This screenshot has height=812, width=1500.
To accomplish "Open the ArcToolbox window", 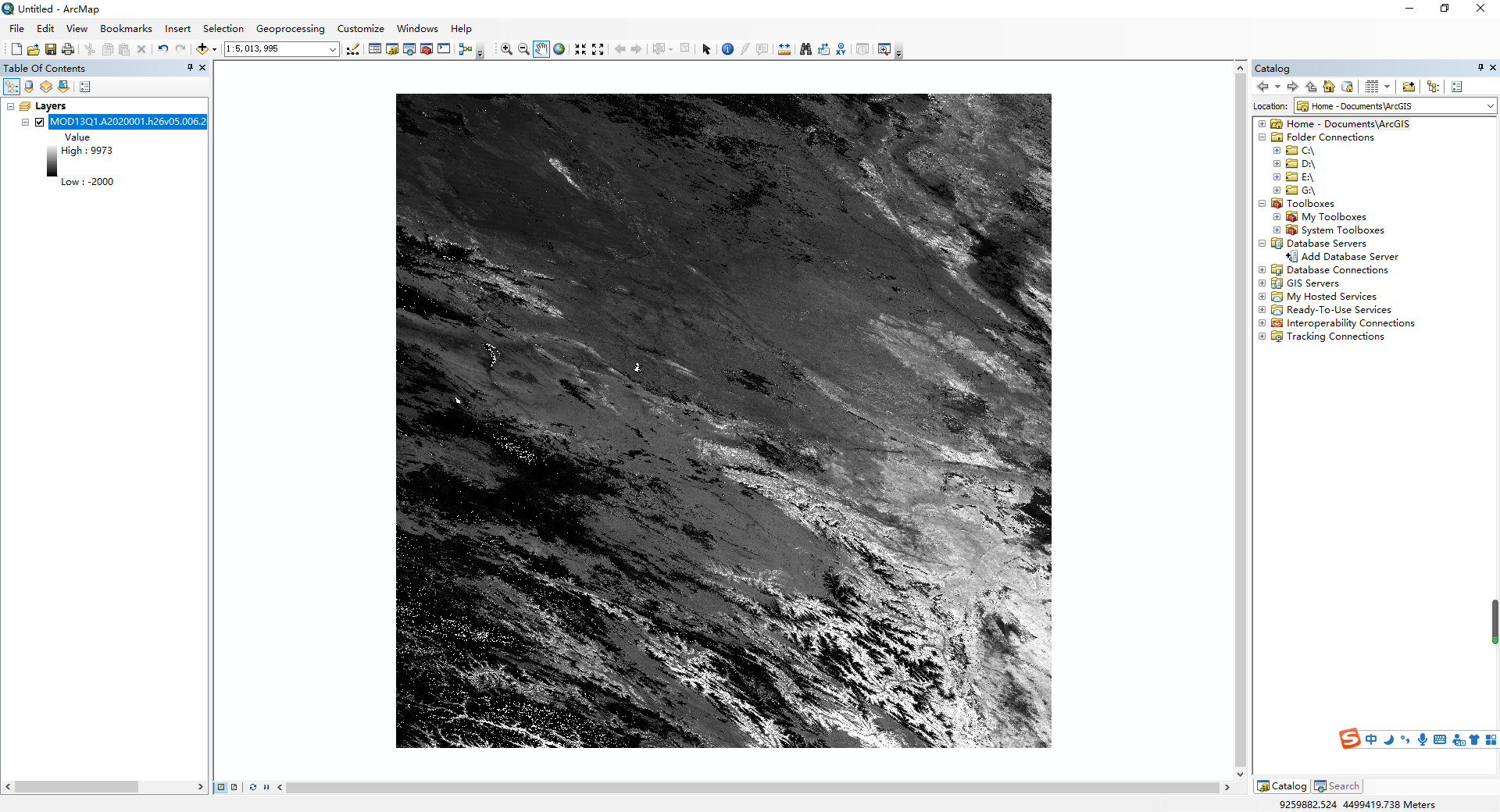I will 427,49.
